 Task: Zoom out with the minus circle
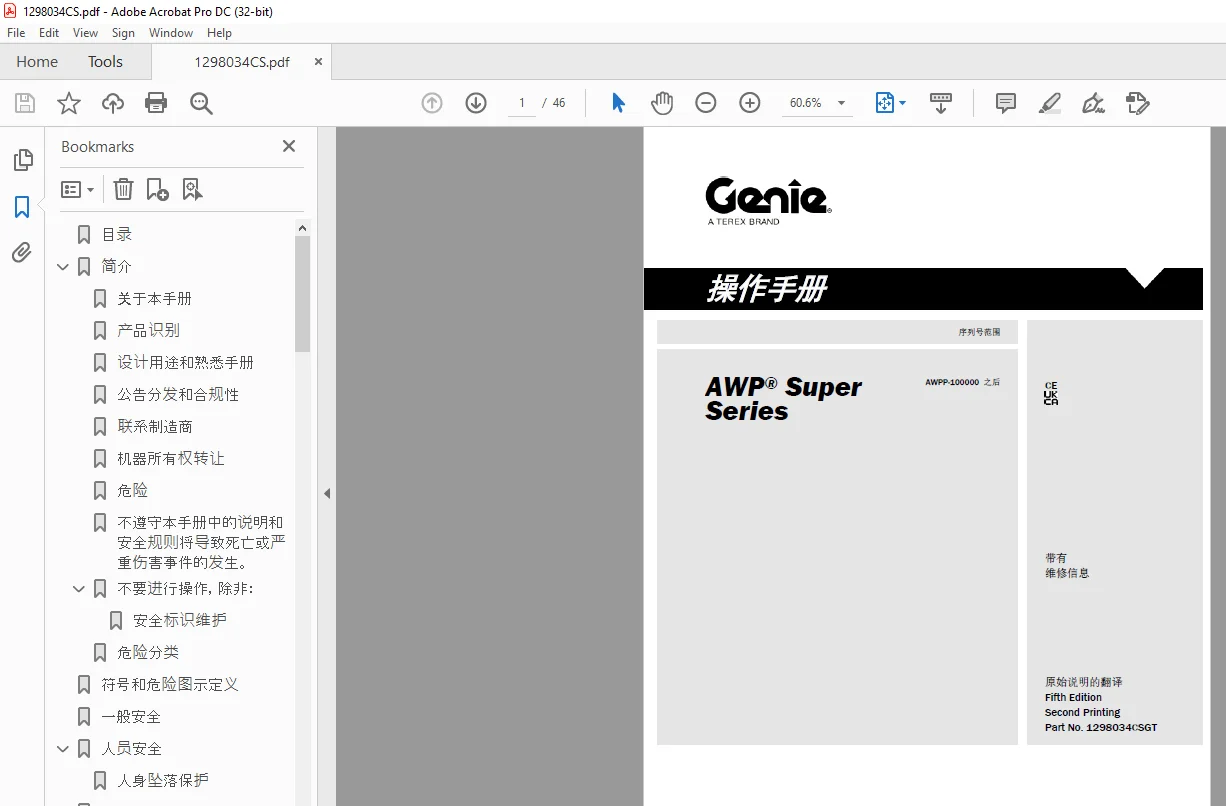(706, 103)
